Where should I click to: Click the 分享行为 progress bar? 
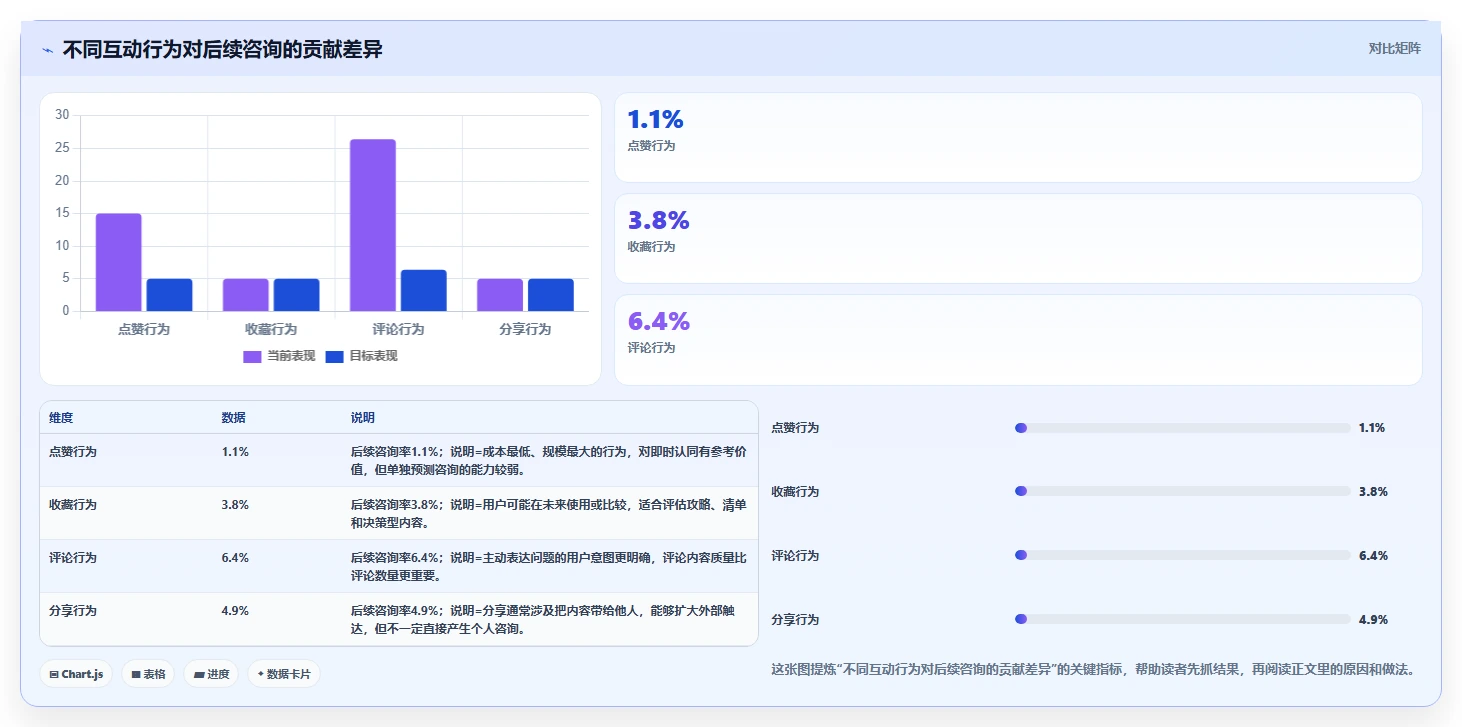click(1183, 620)
